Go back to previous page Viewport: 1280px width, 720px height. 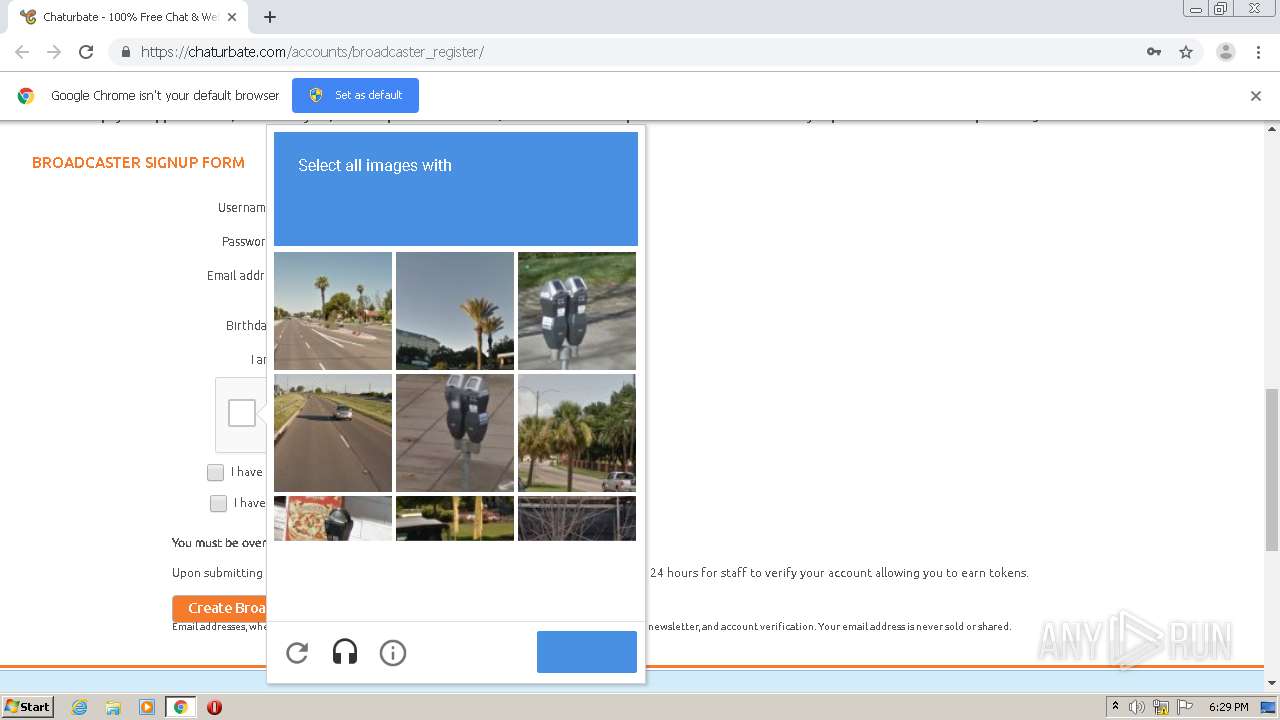[22, 52]
